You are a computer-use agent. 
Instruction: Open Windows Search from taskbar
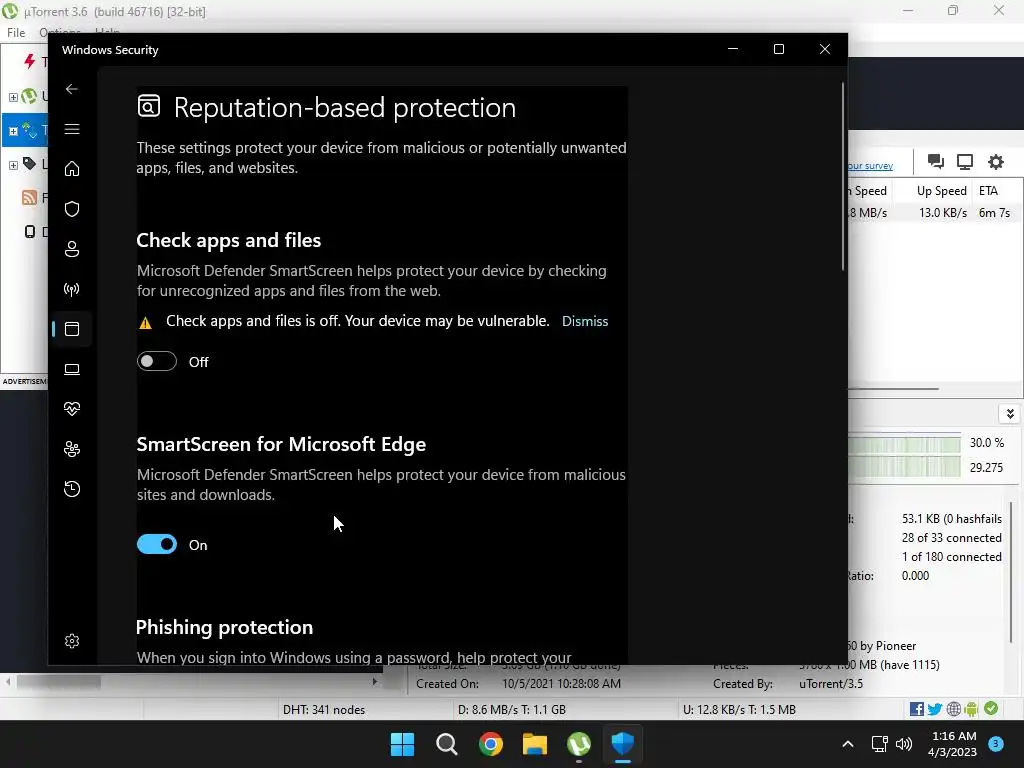pos(447,744)
